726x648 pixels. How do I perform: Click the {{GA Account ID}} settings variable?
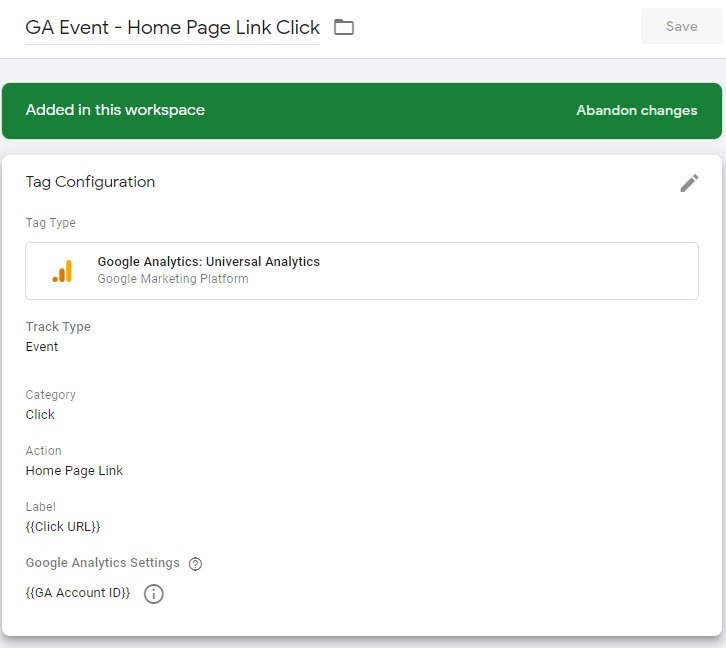click(x=78, y=593)
